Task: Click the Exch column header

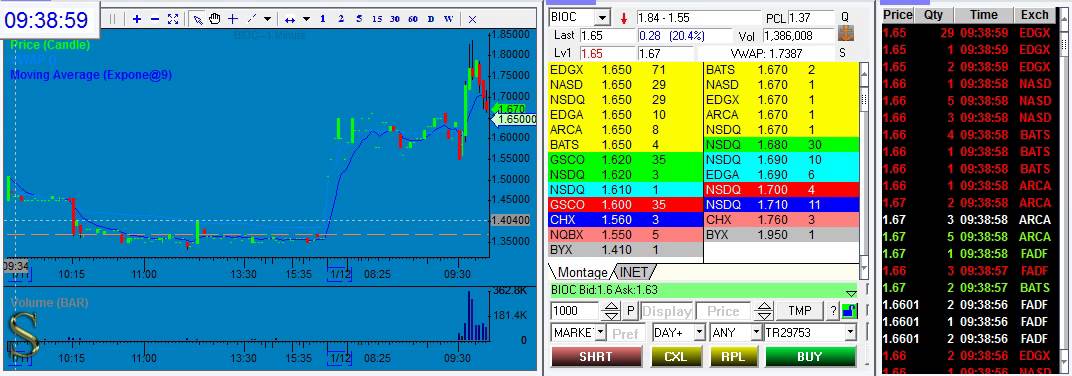Action: (x=1034, y=14)
